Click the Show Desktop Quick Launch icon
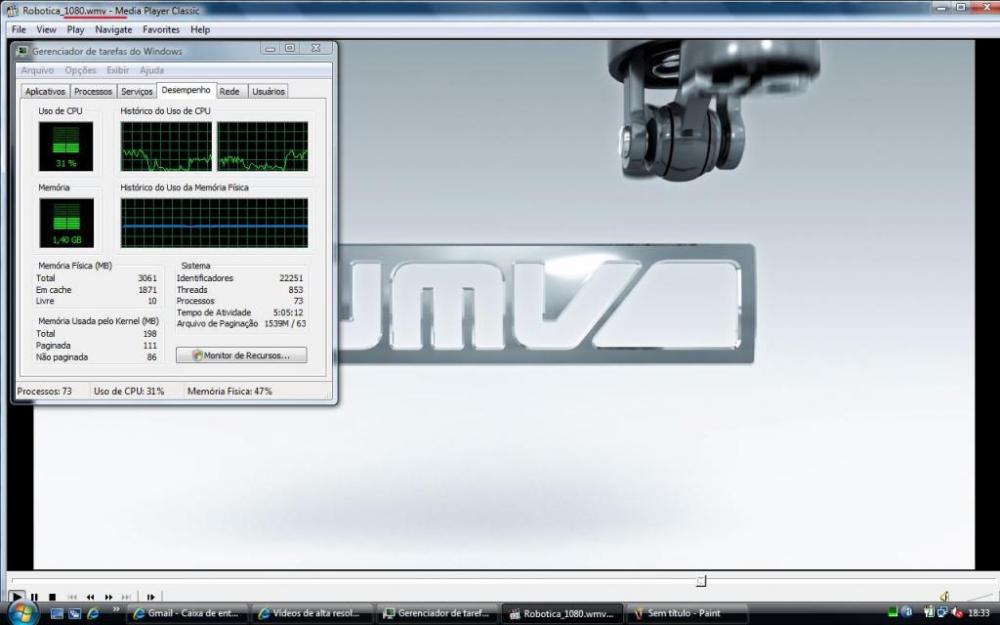The image size is (1000, 625). (x=57, y=613)
